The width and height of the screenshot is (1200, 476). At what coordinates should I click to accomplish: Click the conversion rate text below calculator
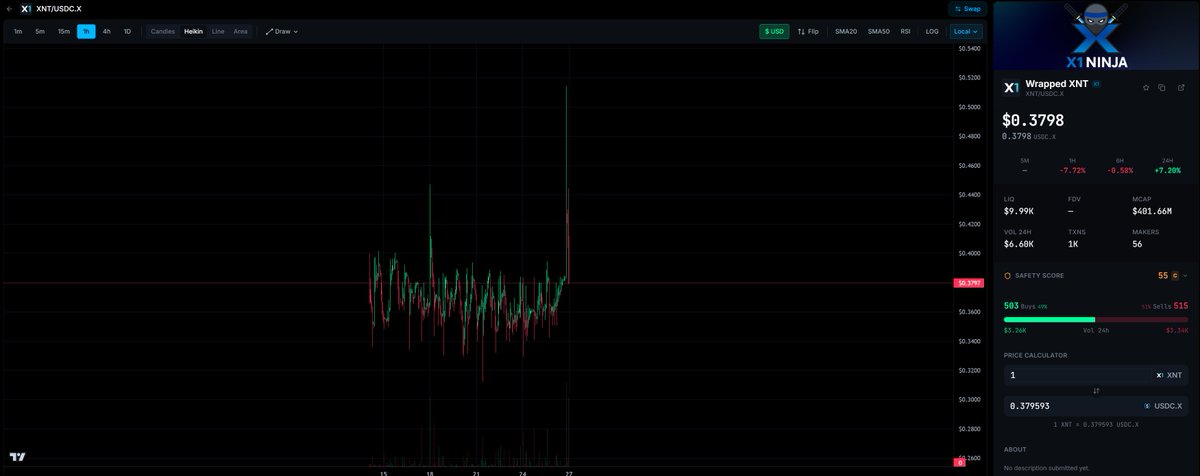click(x=1096, y=425)
